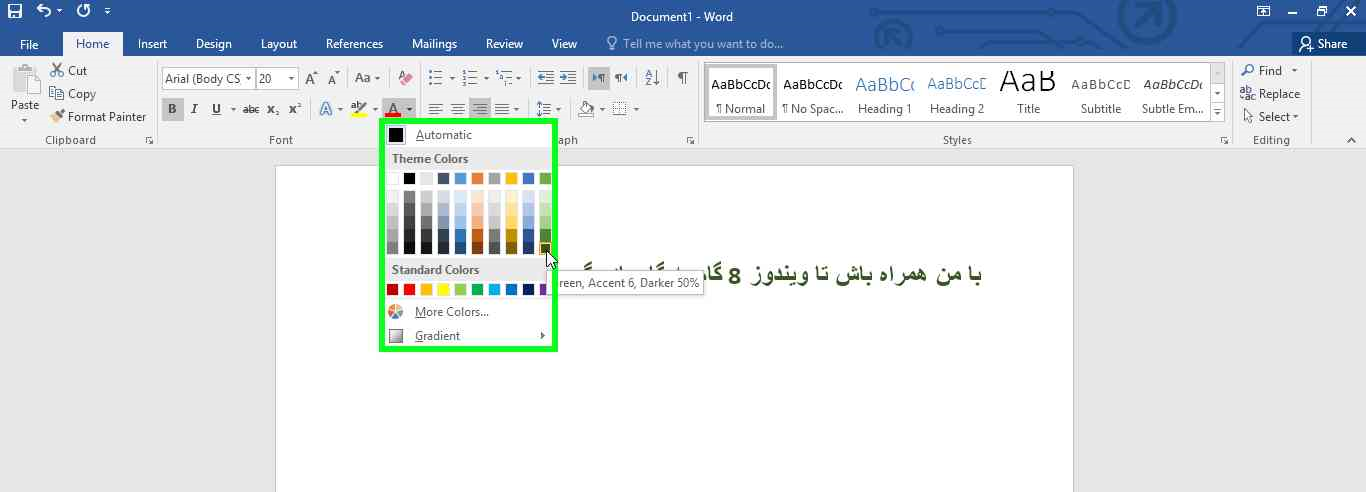Click the Clear All Formatting eraser icon
This screenshot has height=492, width=1366.
pyautogui.click(x=404, y=78)
